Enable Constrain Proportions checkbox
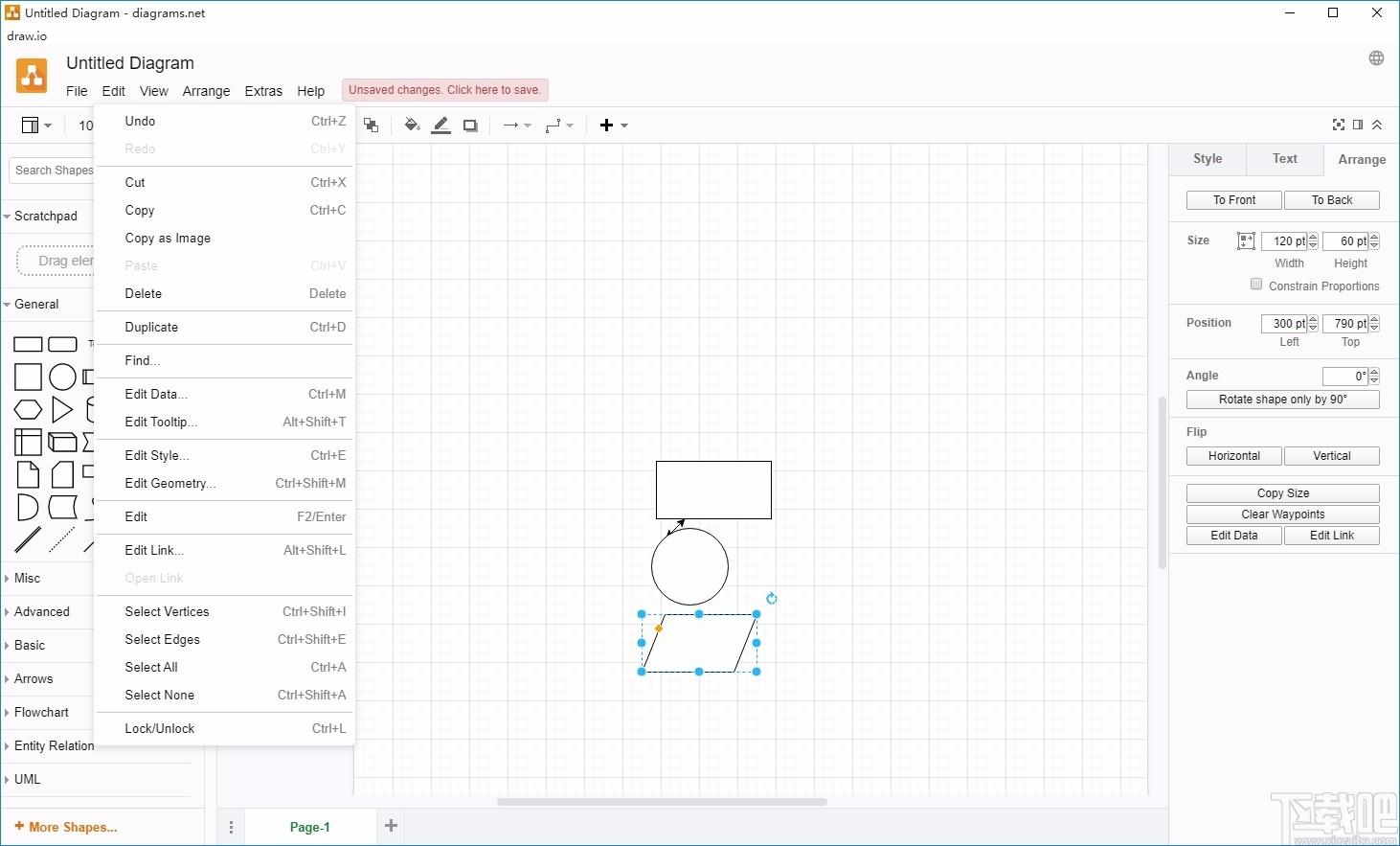This screenshot has height=846, width=1400. pyautogui.click(x=1256, y=285)
